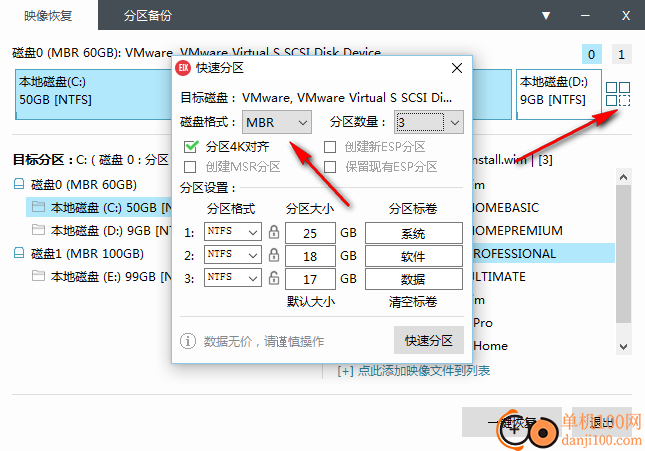645x451 pixels.
Task: Select the Pro image entry
Action: point(483,323)
